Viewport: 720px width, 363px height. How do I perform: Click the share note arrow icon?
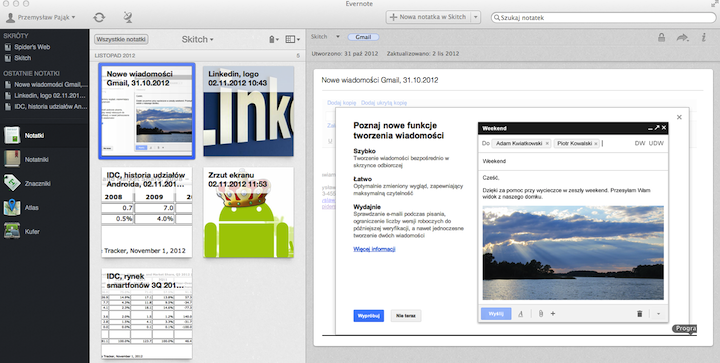tap(683, 38)
